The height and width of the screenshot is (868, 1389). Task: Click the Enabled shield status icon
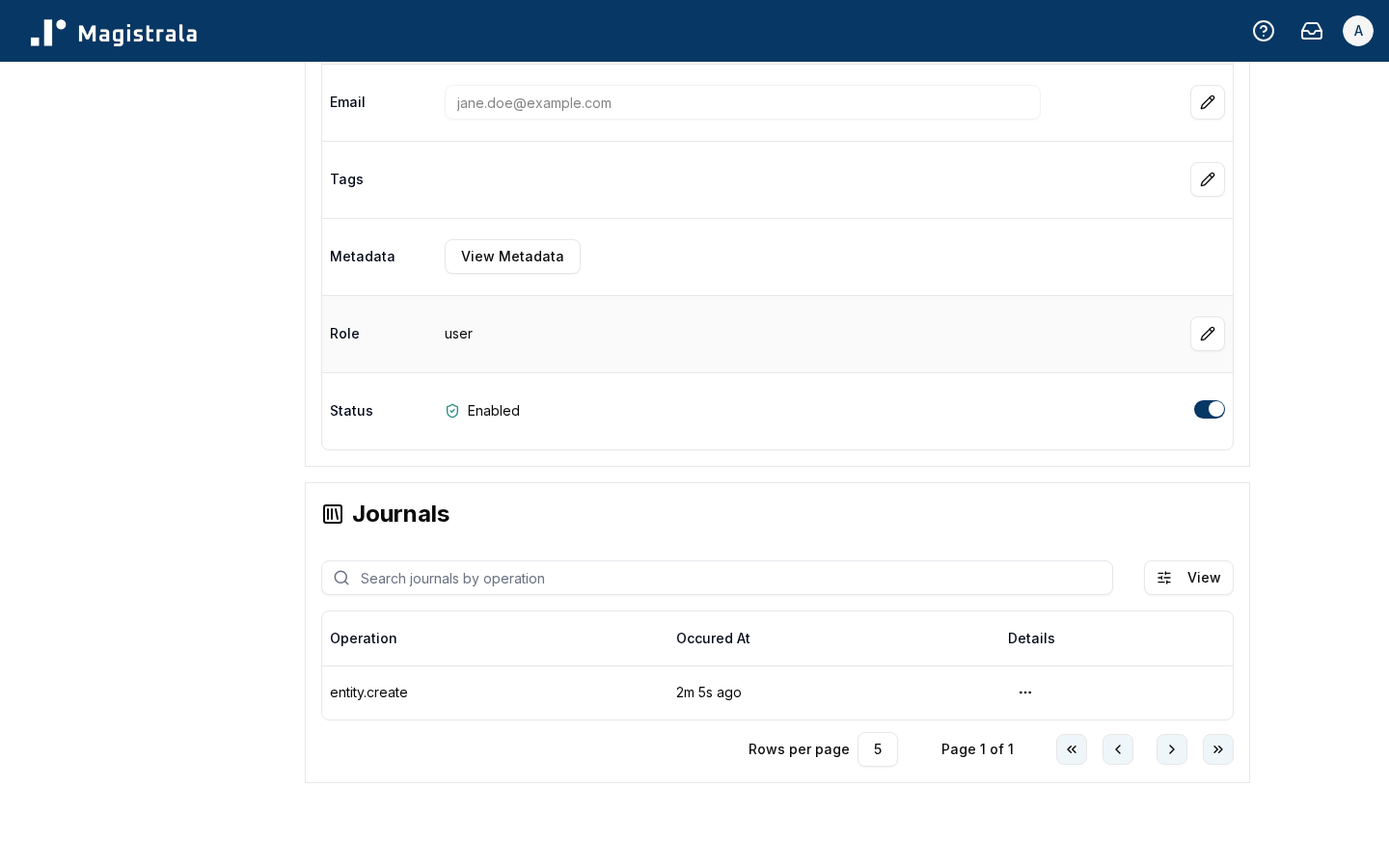tap(452, 411)
